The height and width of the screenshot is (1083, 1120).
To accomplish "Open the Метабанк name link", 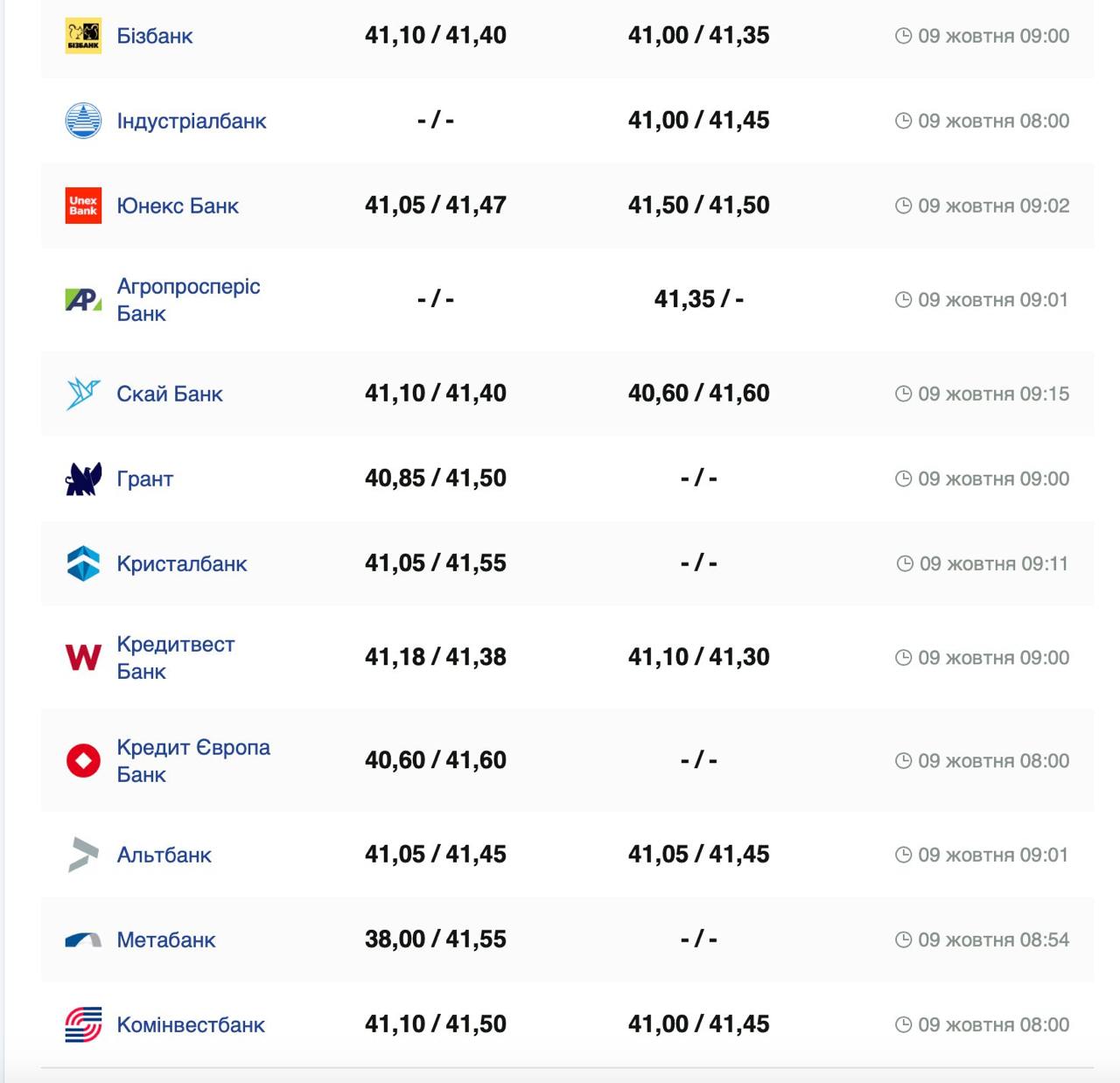I will click(x=166, y=940).
